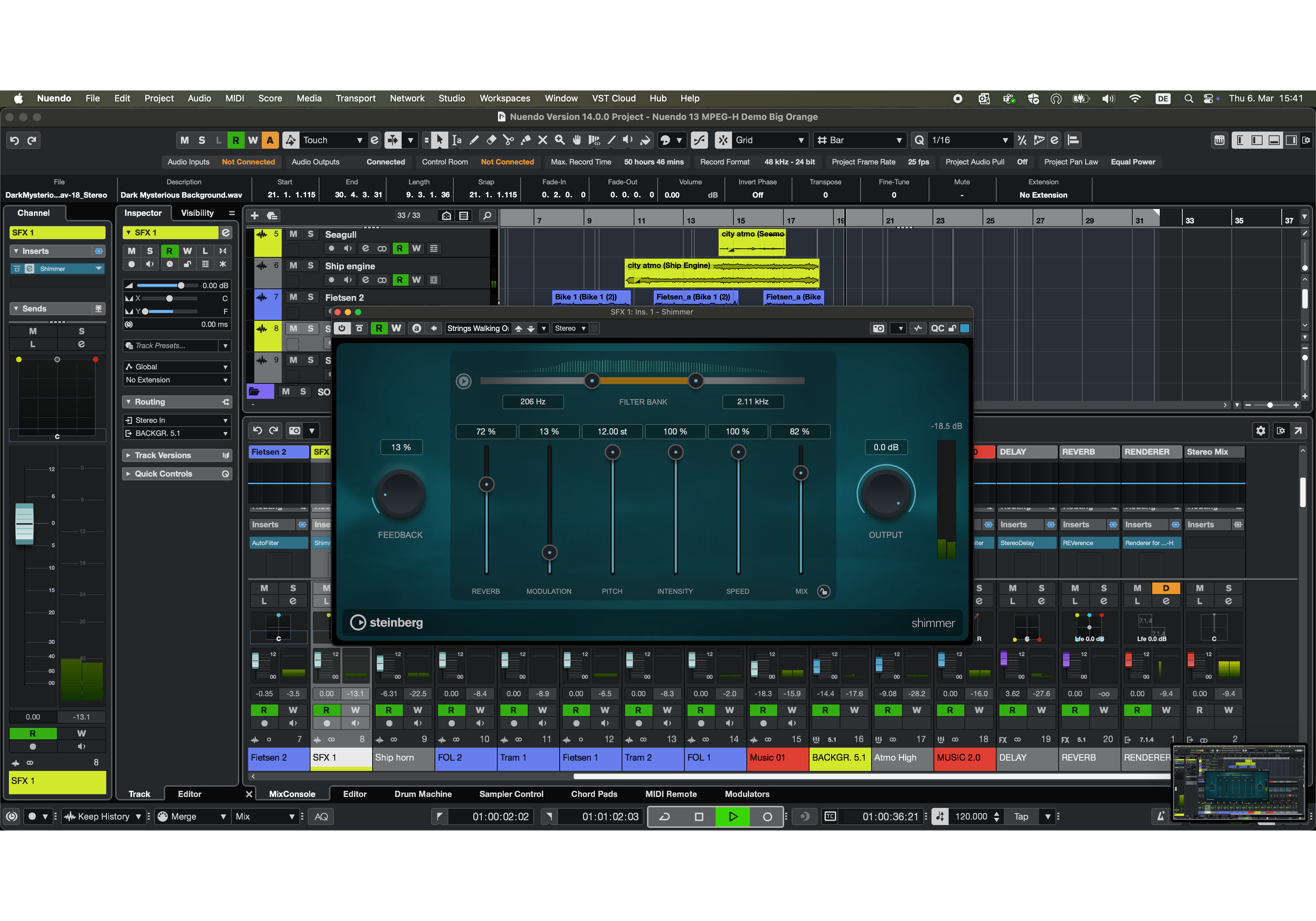The width and height of the screenshot is (1316, 921).
Task: Select the Split scissors tool
Action: click(x=508, y=140)
